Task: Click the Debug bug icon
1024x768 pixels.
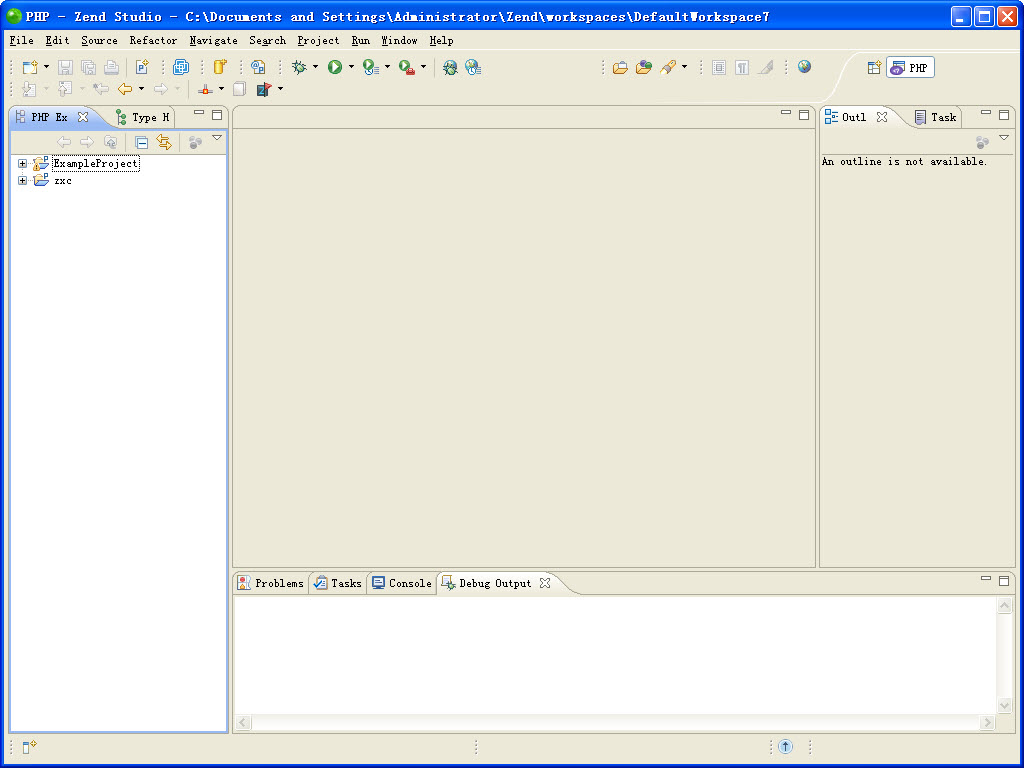Action: 298,67
